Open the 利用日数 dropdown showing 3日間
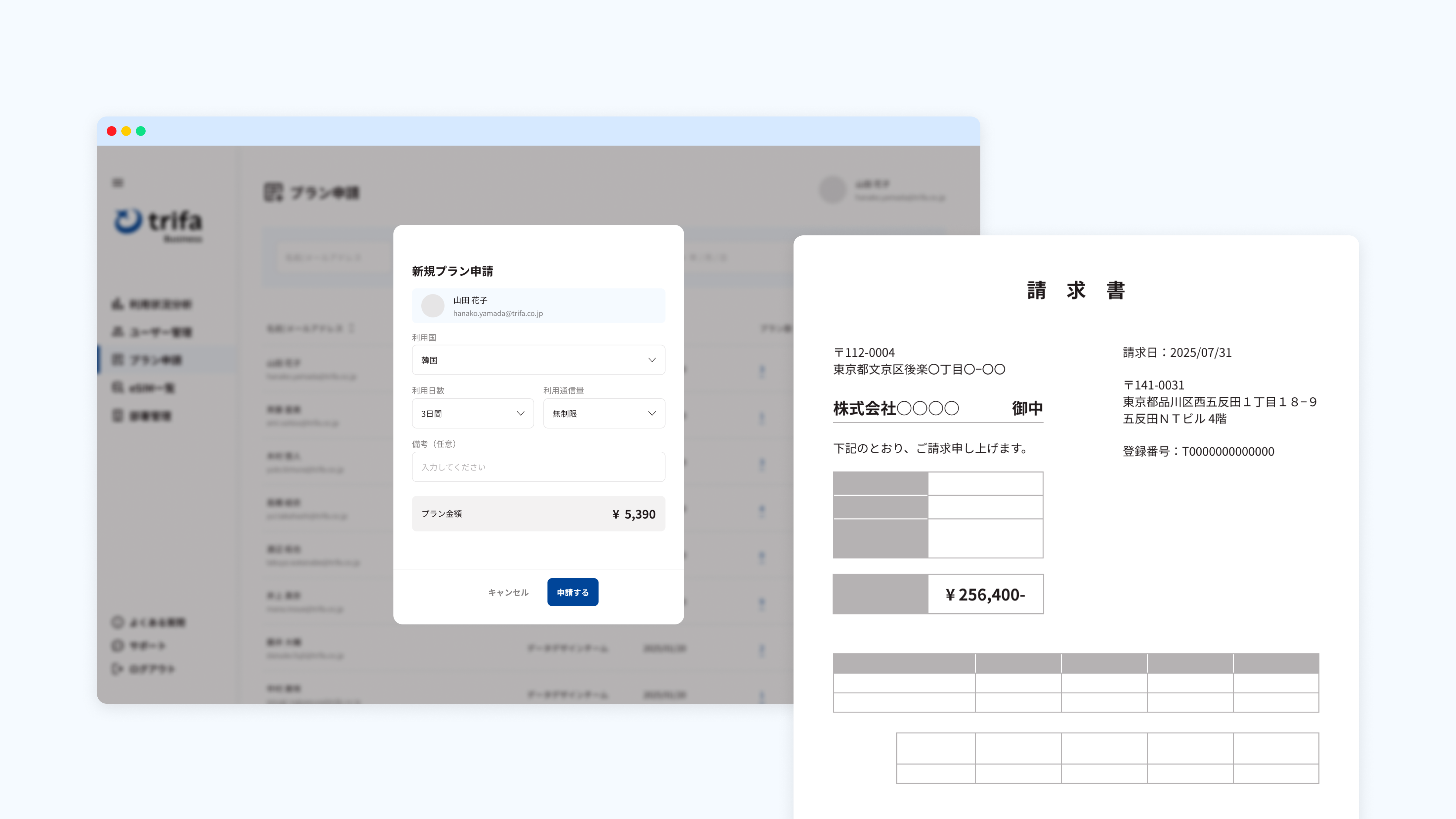 pyautogui.click(x=473, y=414)
